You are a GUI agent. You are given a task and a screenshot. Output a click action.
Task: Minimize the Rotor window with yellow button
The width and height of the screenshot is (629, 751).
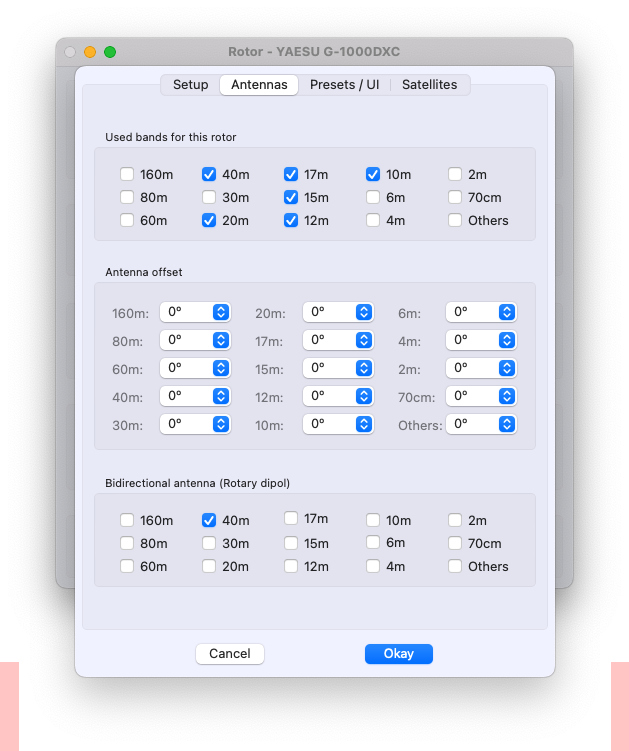(90, 52)
